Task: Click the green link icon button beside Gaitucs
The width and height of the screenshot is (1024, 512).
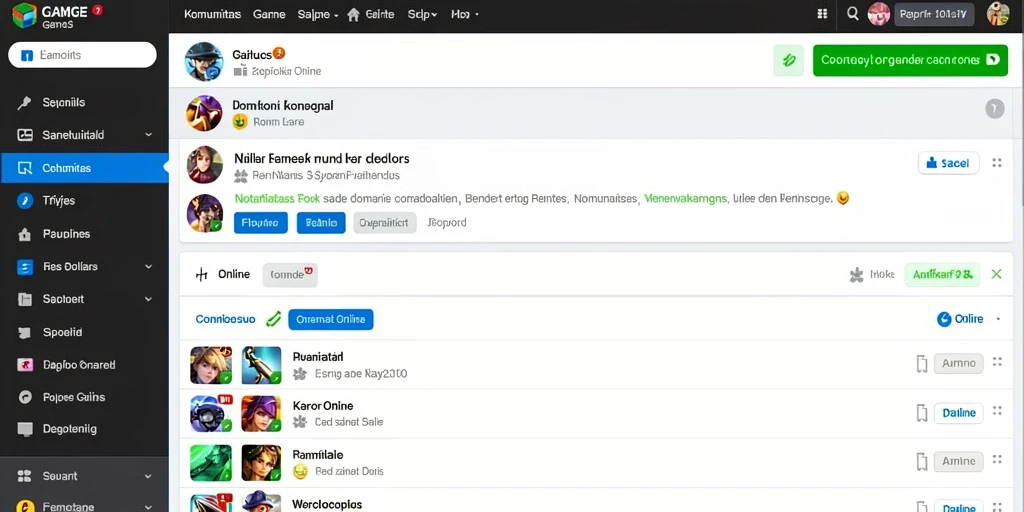Action: click(x=788, y=60)
